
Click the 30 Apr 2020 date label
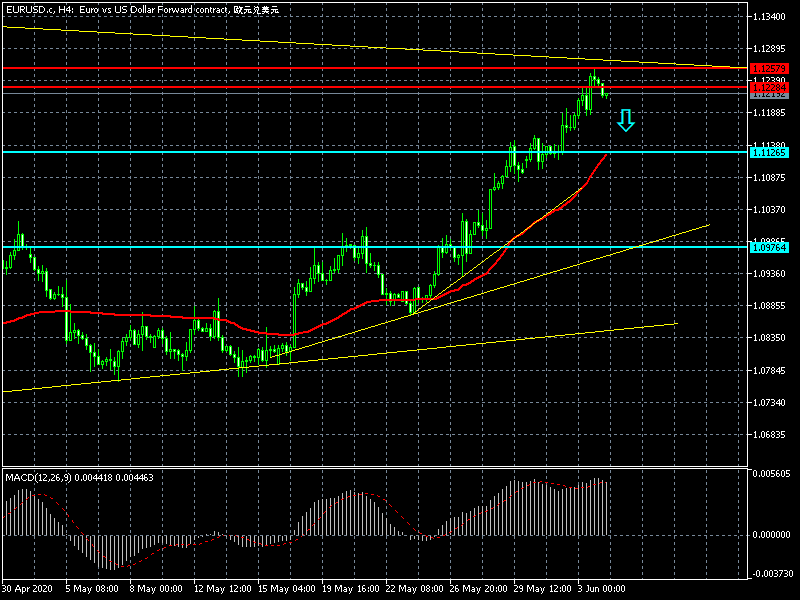(27, 588)
